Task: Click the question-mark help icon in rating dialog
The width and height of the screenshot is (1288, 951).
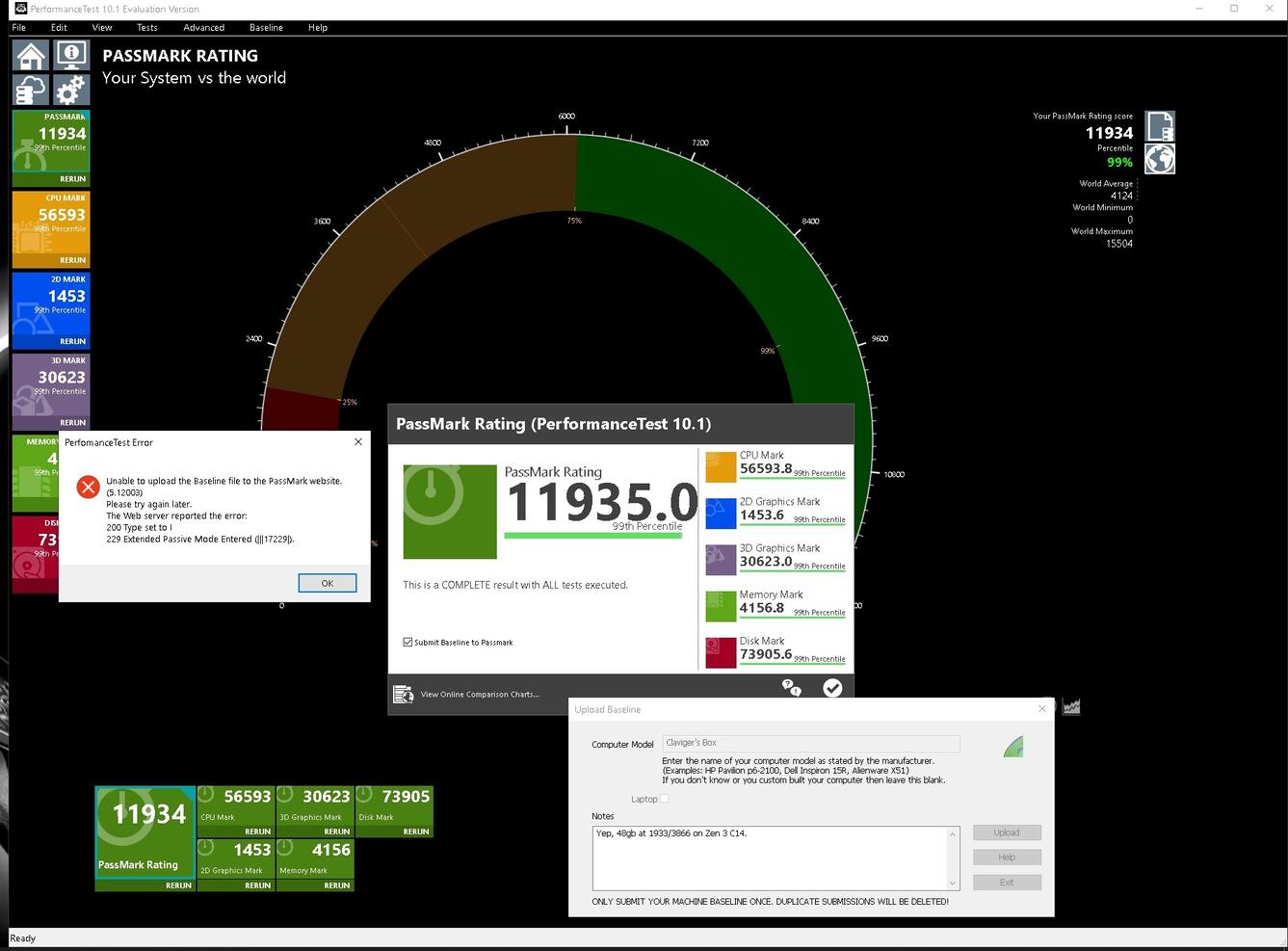Action: pos(791,687)
